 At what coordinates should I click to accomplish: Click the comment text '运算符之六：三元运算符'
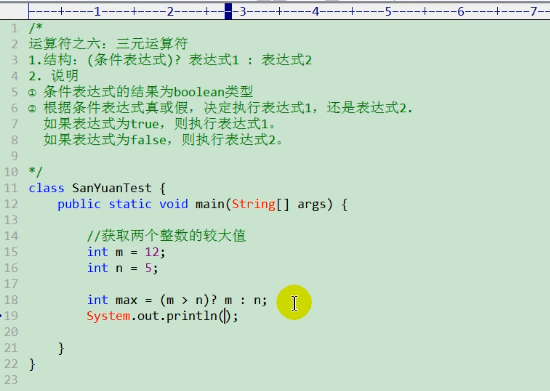point(108,44)
